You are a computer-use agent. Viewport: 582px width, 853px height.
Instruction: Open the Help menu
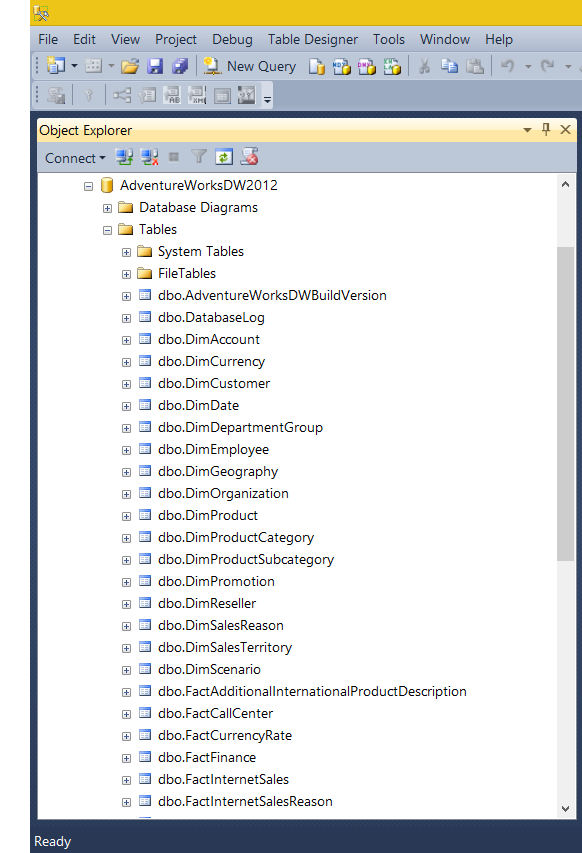pos(499,40)
